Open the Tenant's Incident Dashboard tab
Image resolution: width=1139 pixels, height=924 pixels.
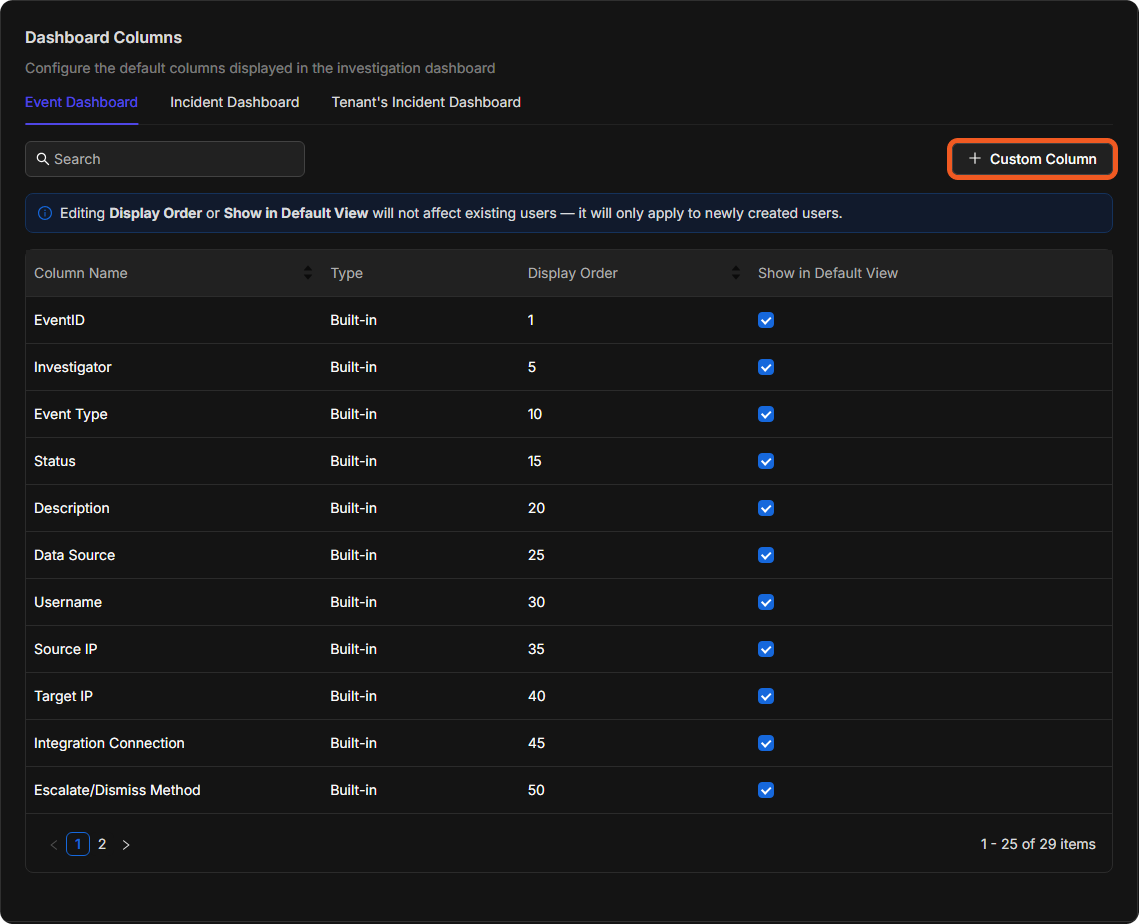(426, 102)
